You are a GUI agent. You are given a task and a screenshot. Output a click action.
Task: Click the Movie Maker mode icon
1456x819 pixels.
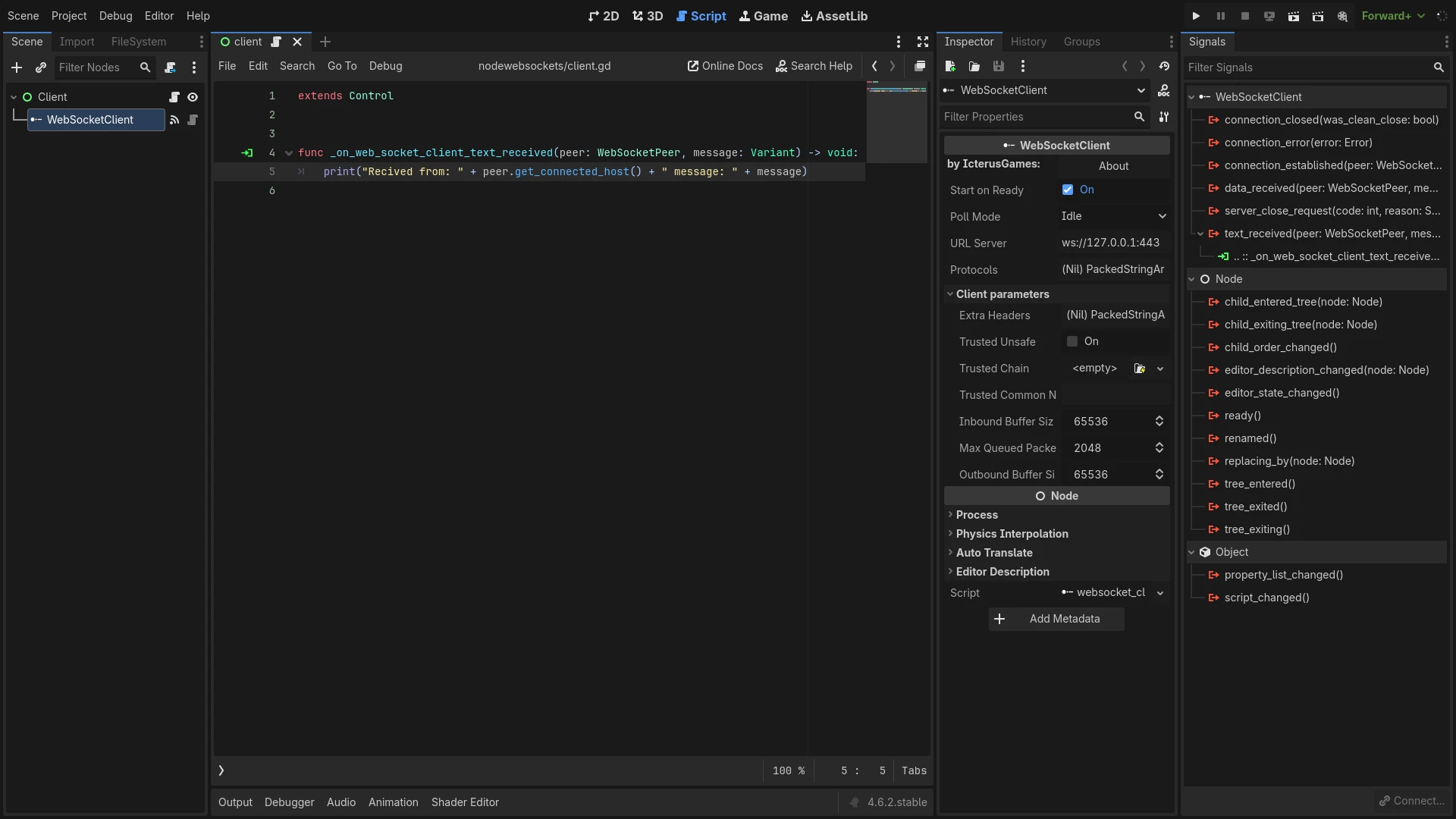click(1342, 16)
